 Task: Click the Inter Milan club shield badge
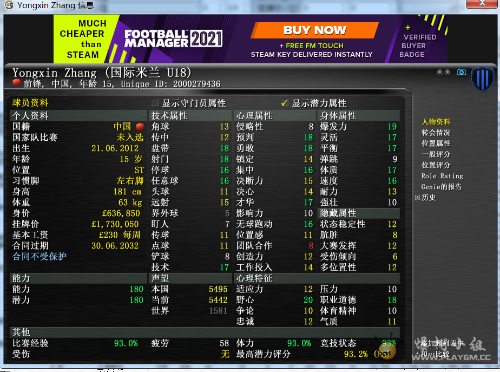point(482,79)
